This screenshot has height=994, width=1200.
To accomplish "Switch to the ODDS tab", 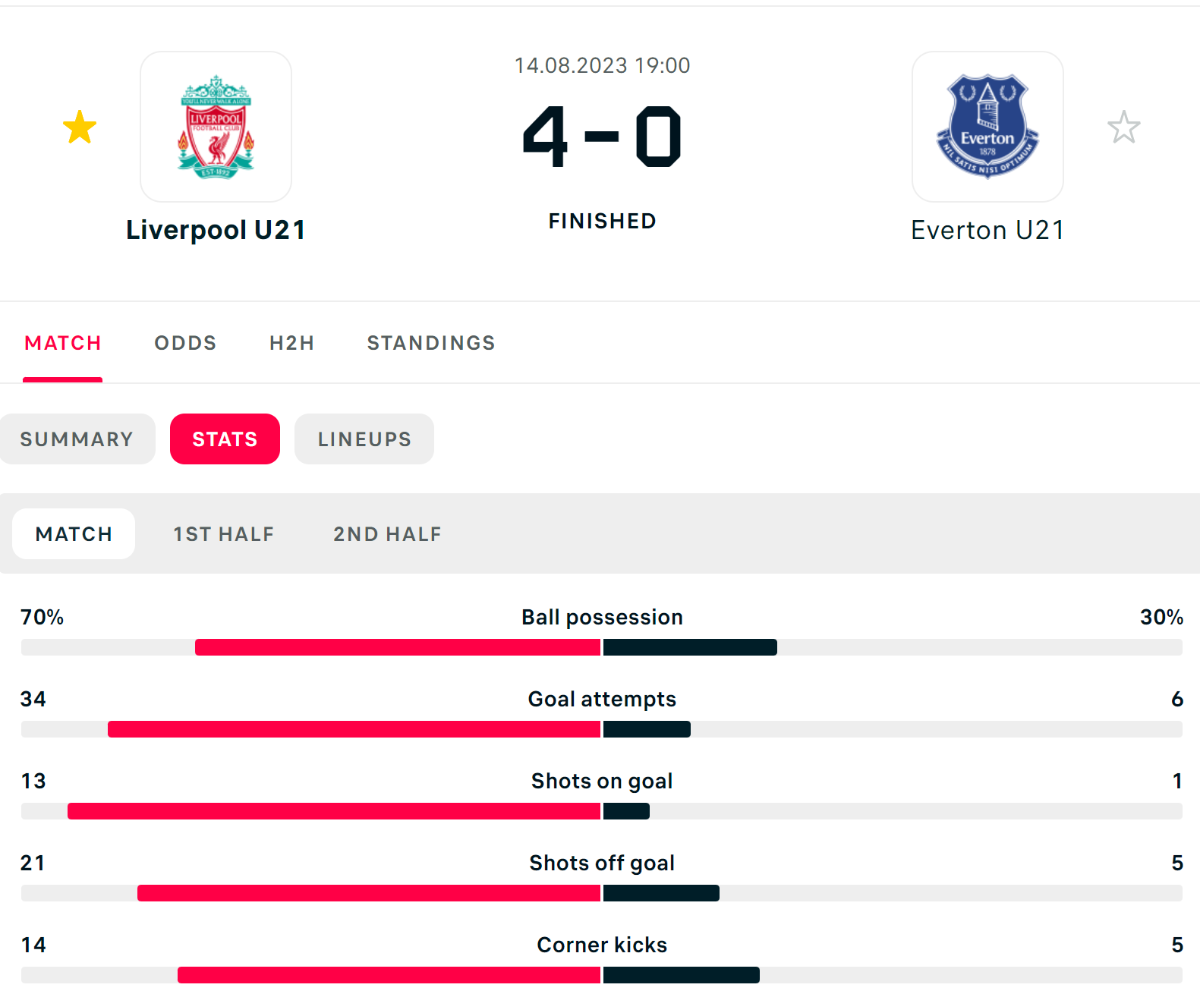I will 185,343.
